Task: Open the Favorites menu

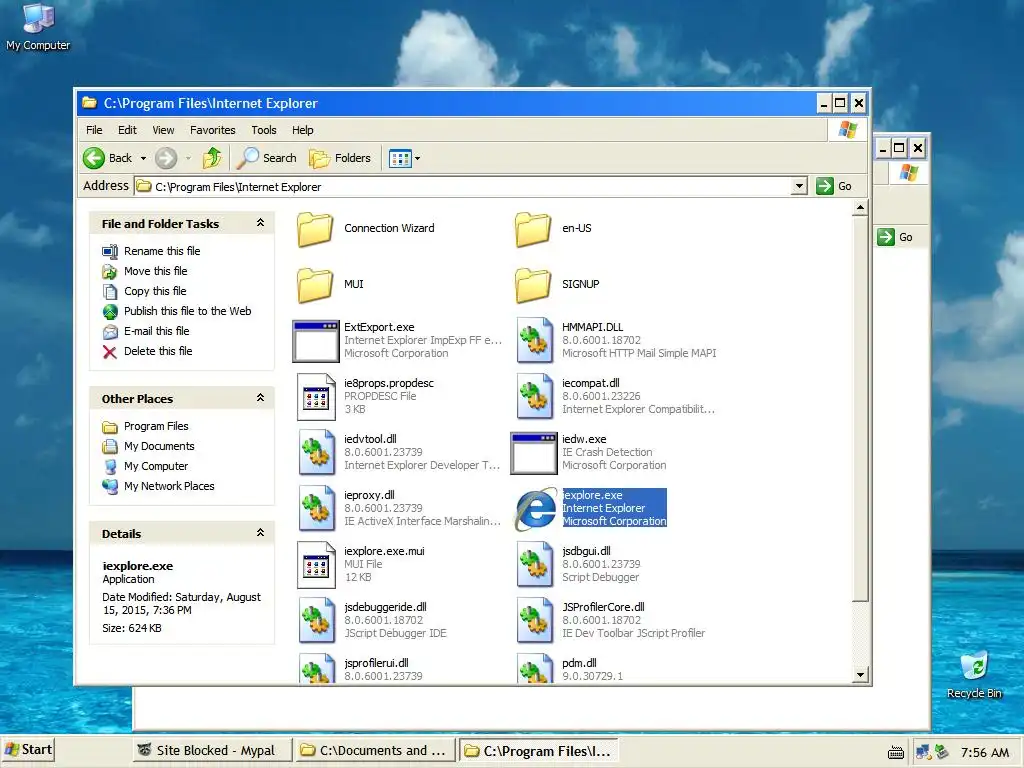Action: coord(212,130)
